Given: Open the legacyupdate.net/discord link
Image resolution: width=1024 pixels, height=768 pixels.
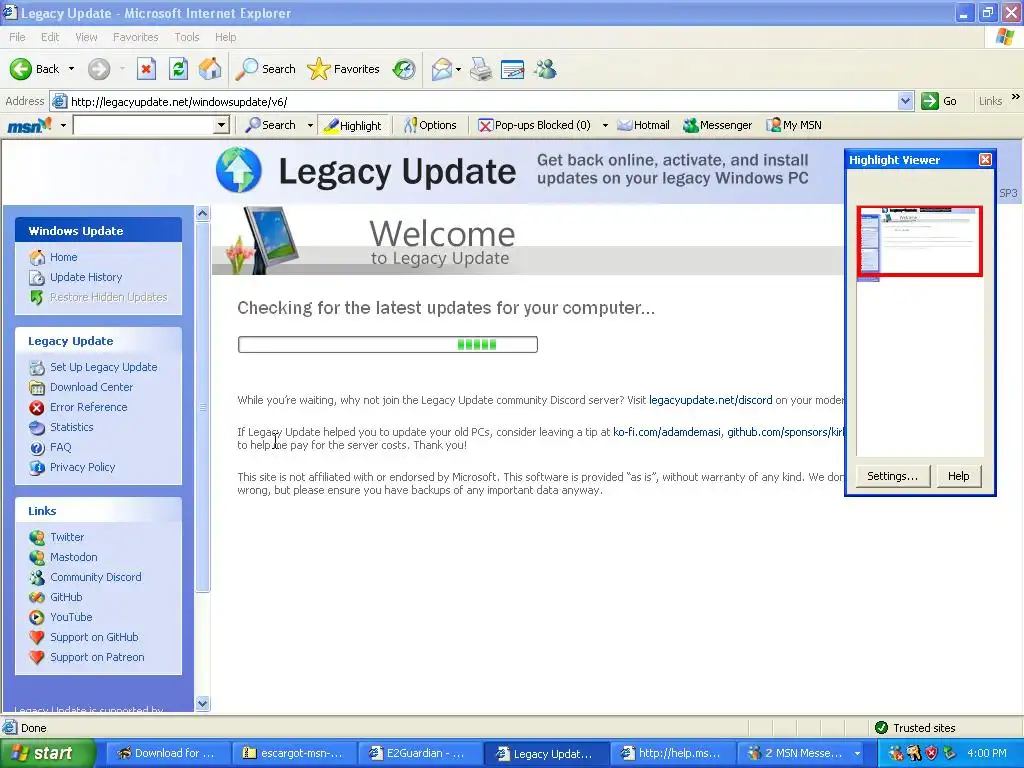Looking at the screenshot, I should [711, 400].
